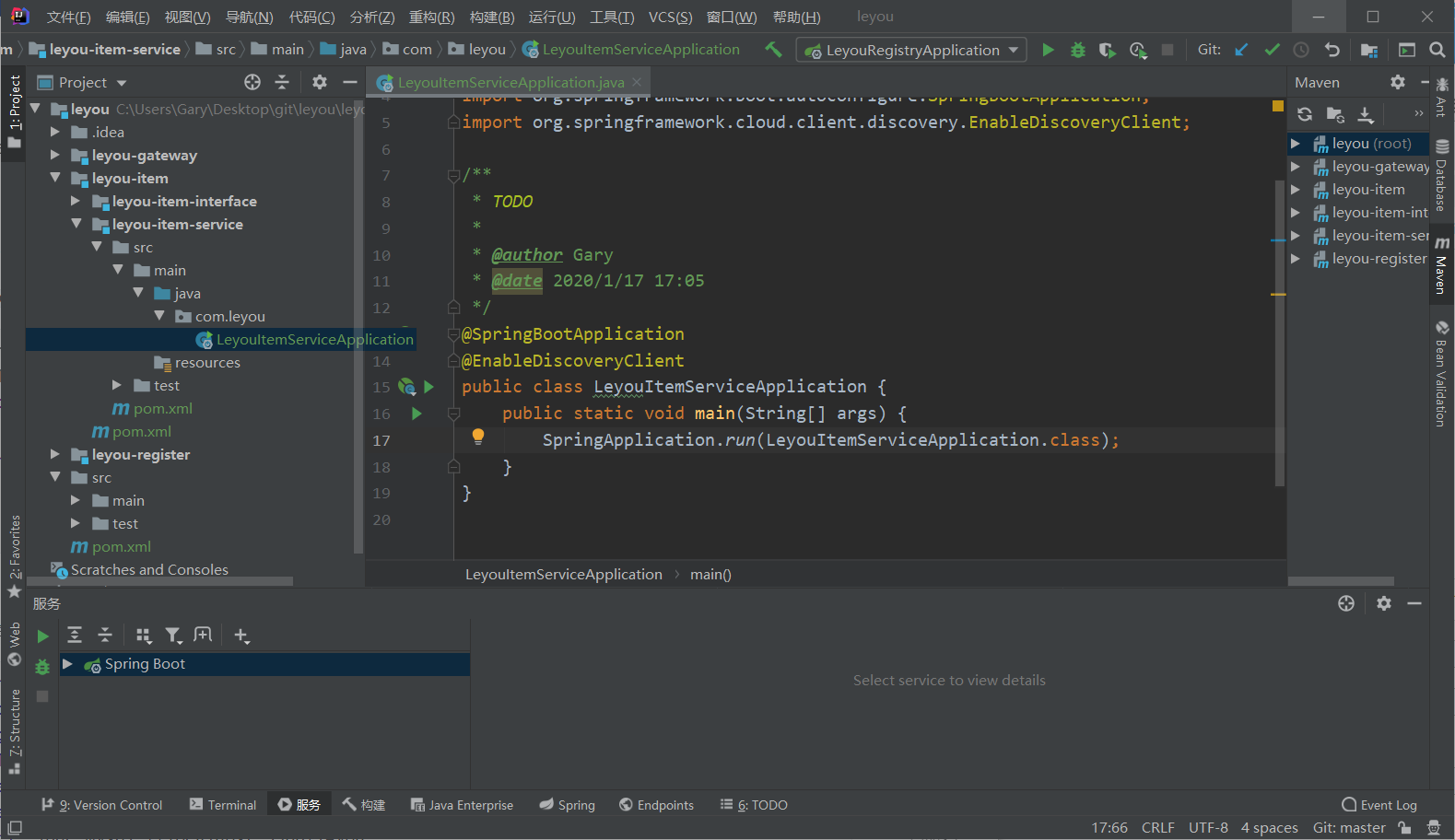
Task: Collapse all nodes in the Services toolbar
Action: [105, 635]
